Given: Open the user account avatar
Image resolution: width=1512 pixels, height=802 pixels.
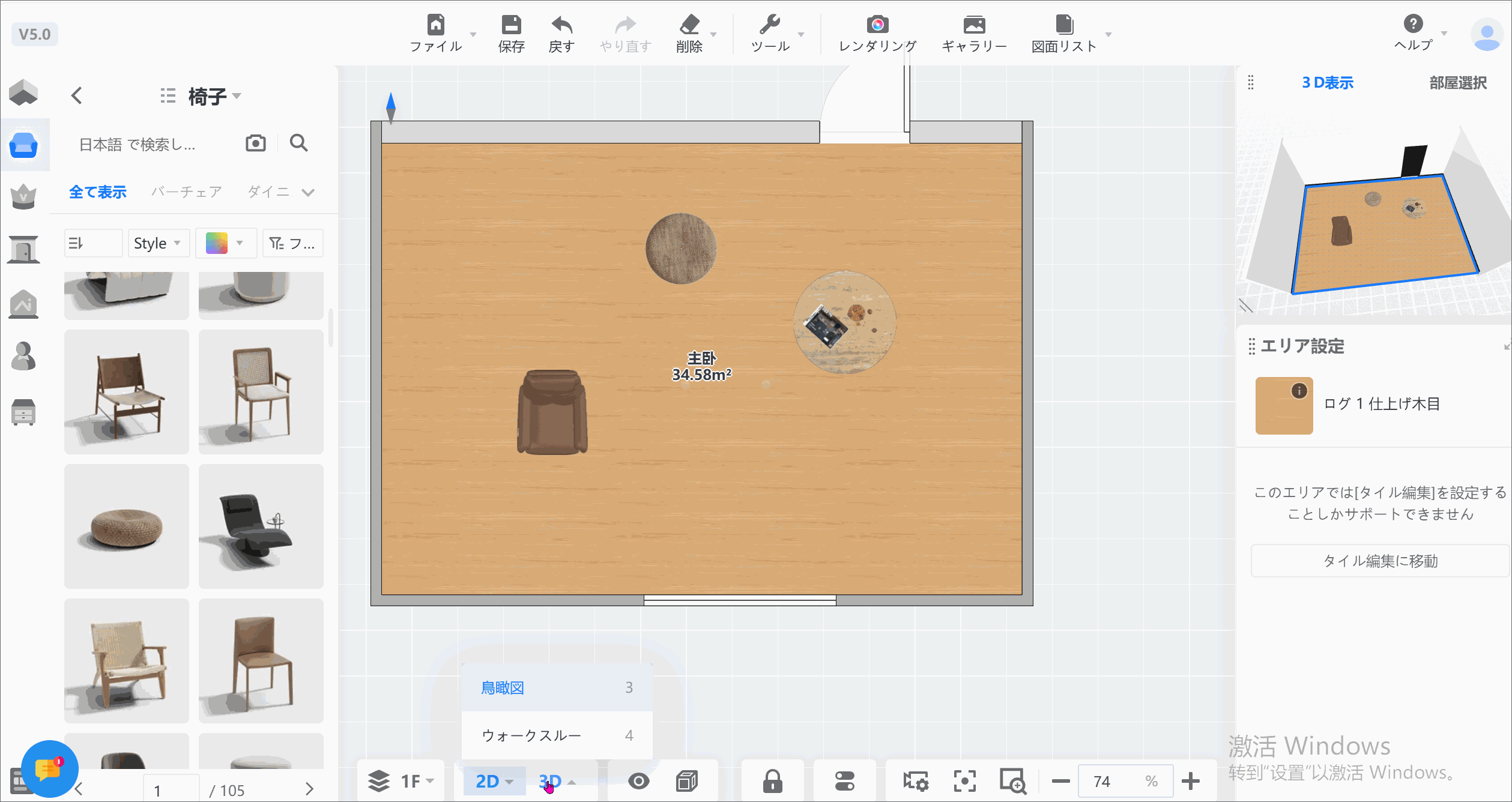Looking at the screenshot, I should [1487, 35].
